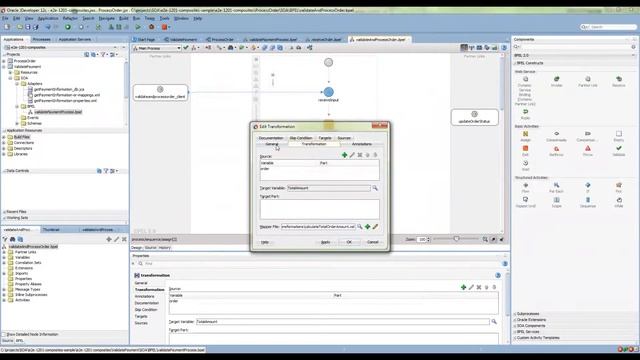Click Apply in Edit Transformation dialog

pos(325,242)
